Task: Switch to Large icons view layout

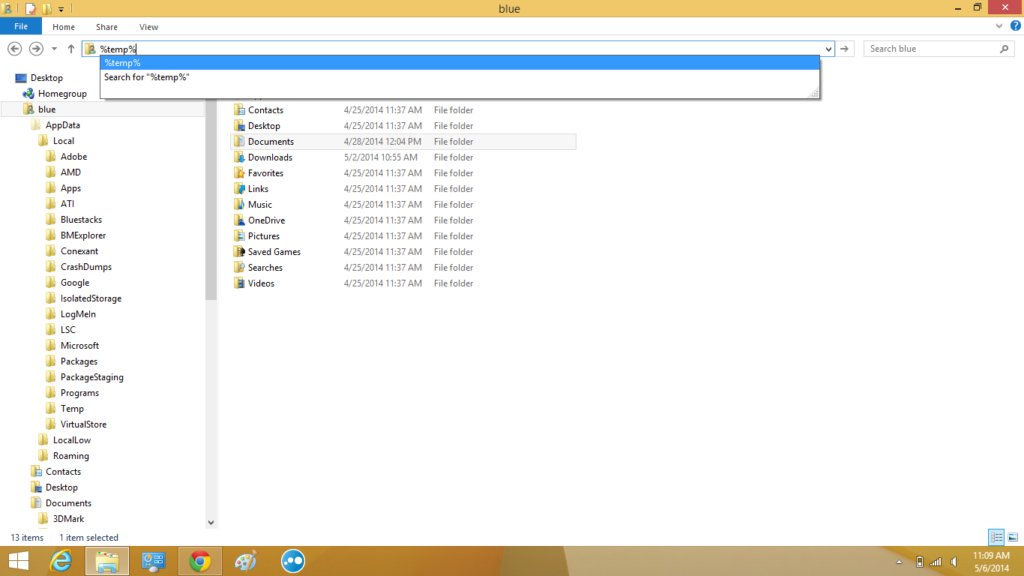Action: point(1013,537)
